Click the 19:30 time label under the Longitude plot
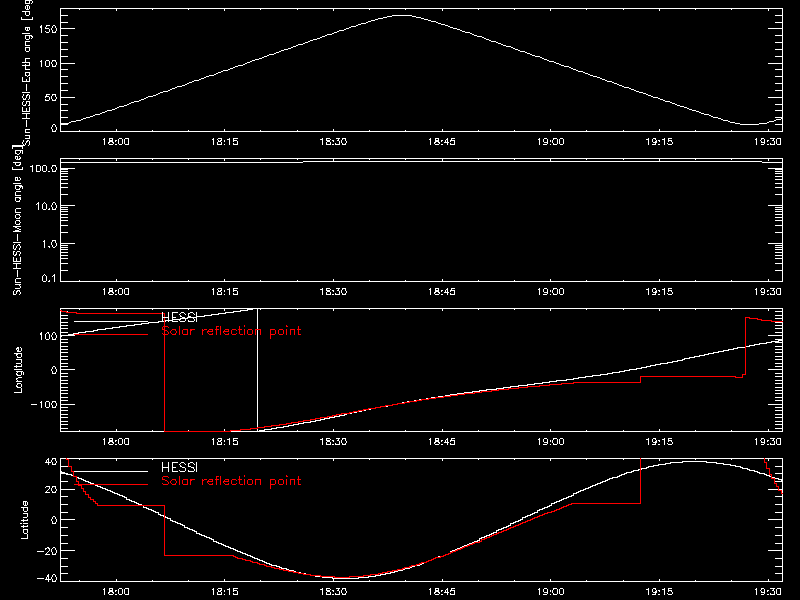 coord(768,442)
